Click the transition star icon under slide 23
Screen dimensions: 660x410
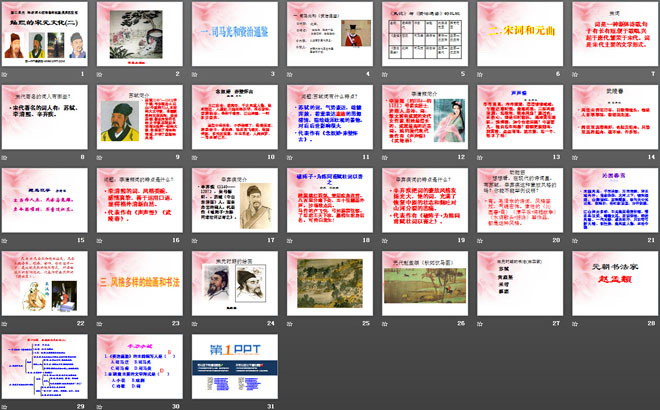point(100,324)
